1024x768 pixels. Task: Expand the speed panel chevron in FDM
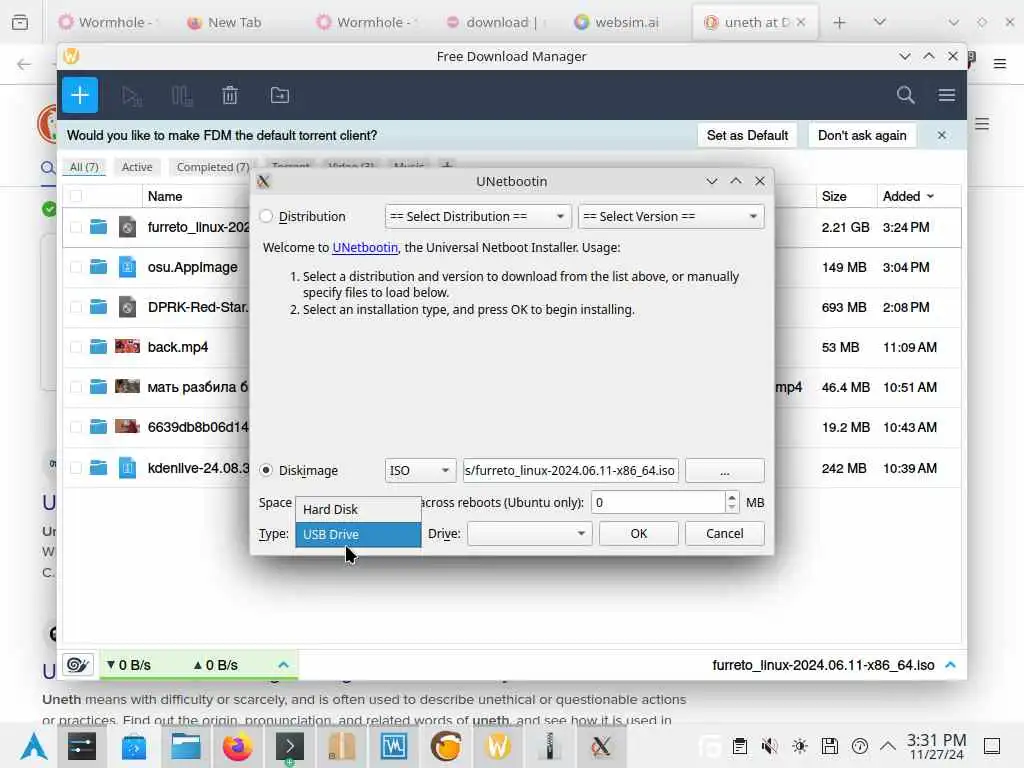tap(283, 665)
